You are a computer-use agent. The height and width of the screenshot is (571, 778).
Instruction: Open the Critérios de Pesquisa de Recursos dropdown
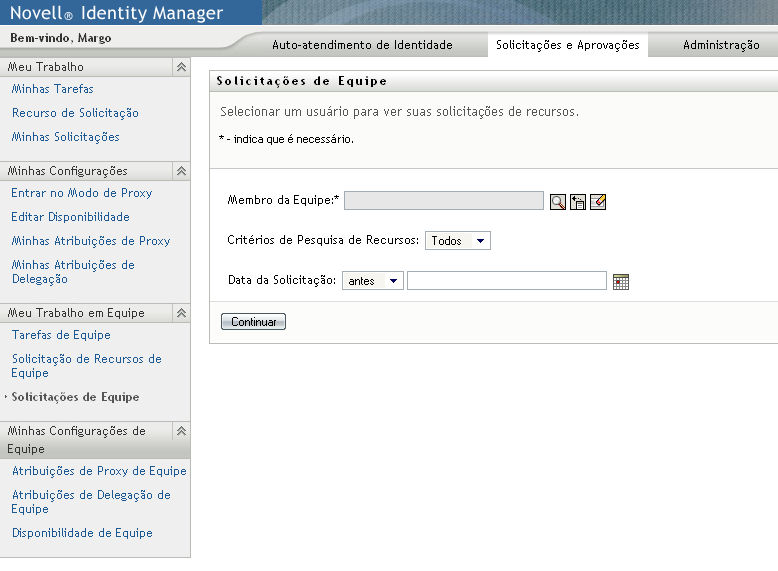coord(457,241)
